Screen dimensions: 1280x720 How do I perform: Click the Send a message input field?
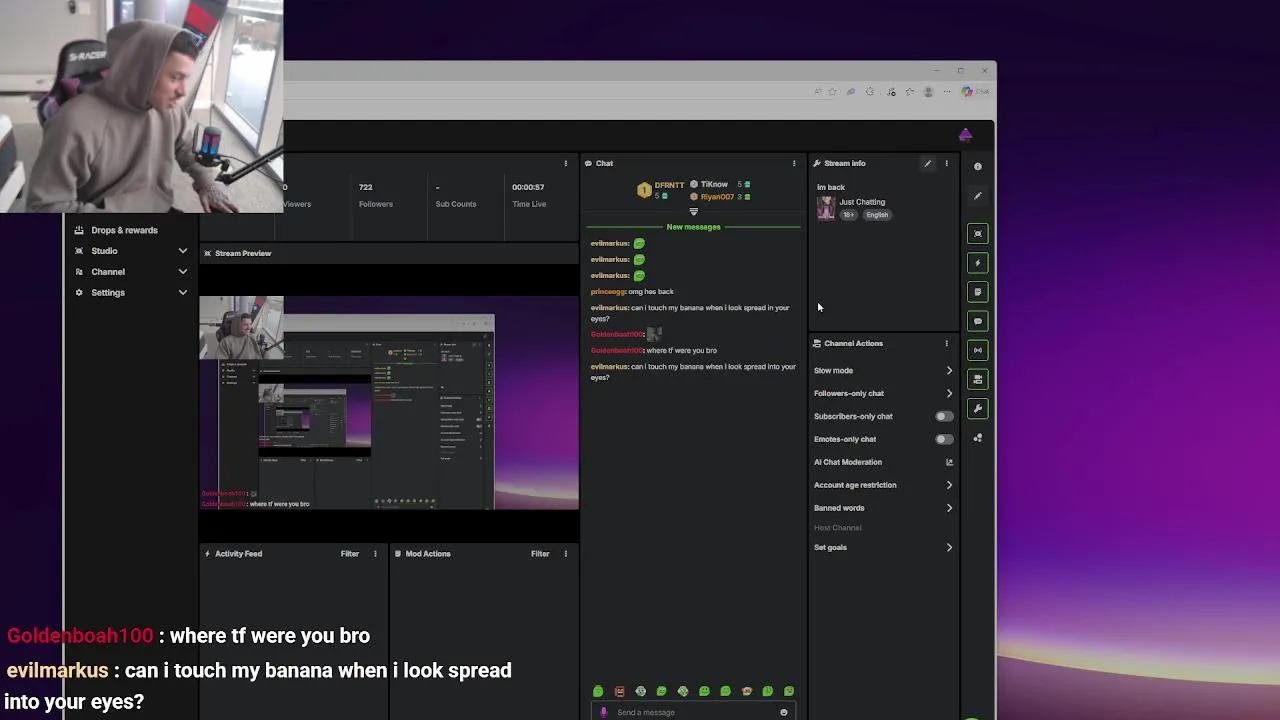point(695,712)
